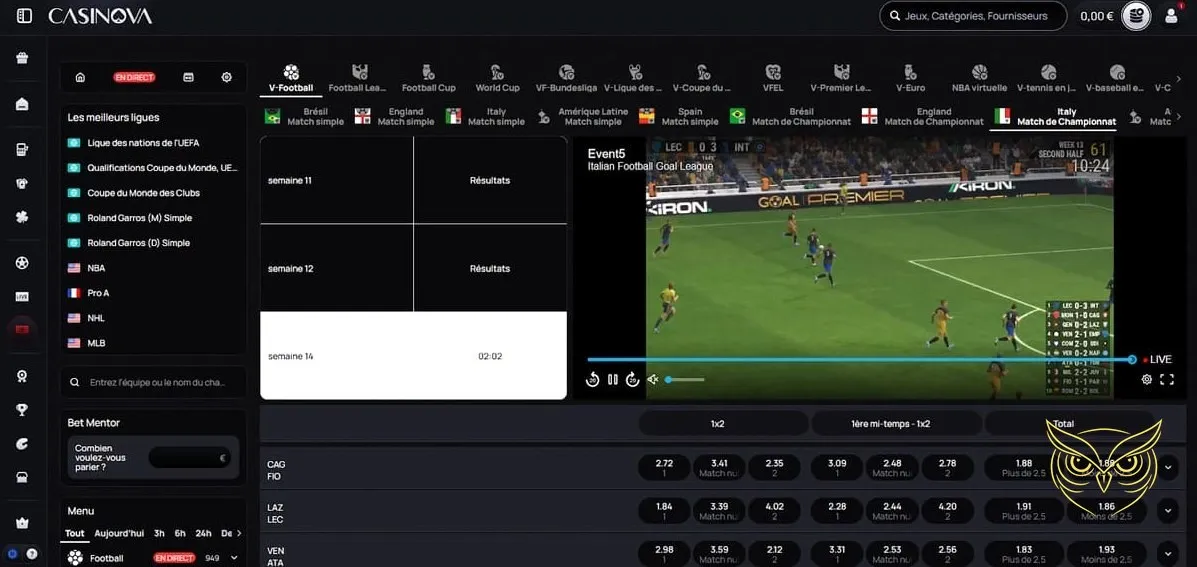Expand the Football category in the Menu list
Screen dimensions: 1197x567
pos(234,558)
